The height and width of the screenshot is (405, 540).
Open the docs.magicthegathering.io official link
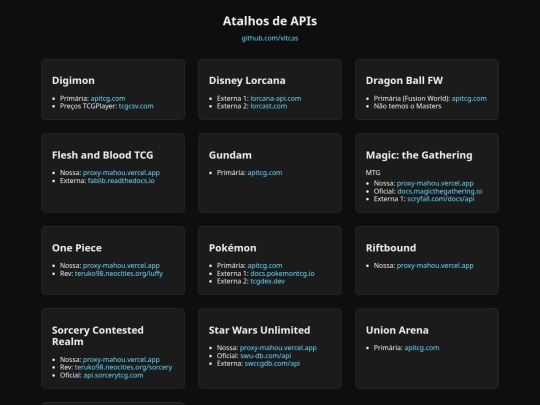click(439, 191)
